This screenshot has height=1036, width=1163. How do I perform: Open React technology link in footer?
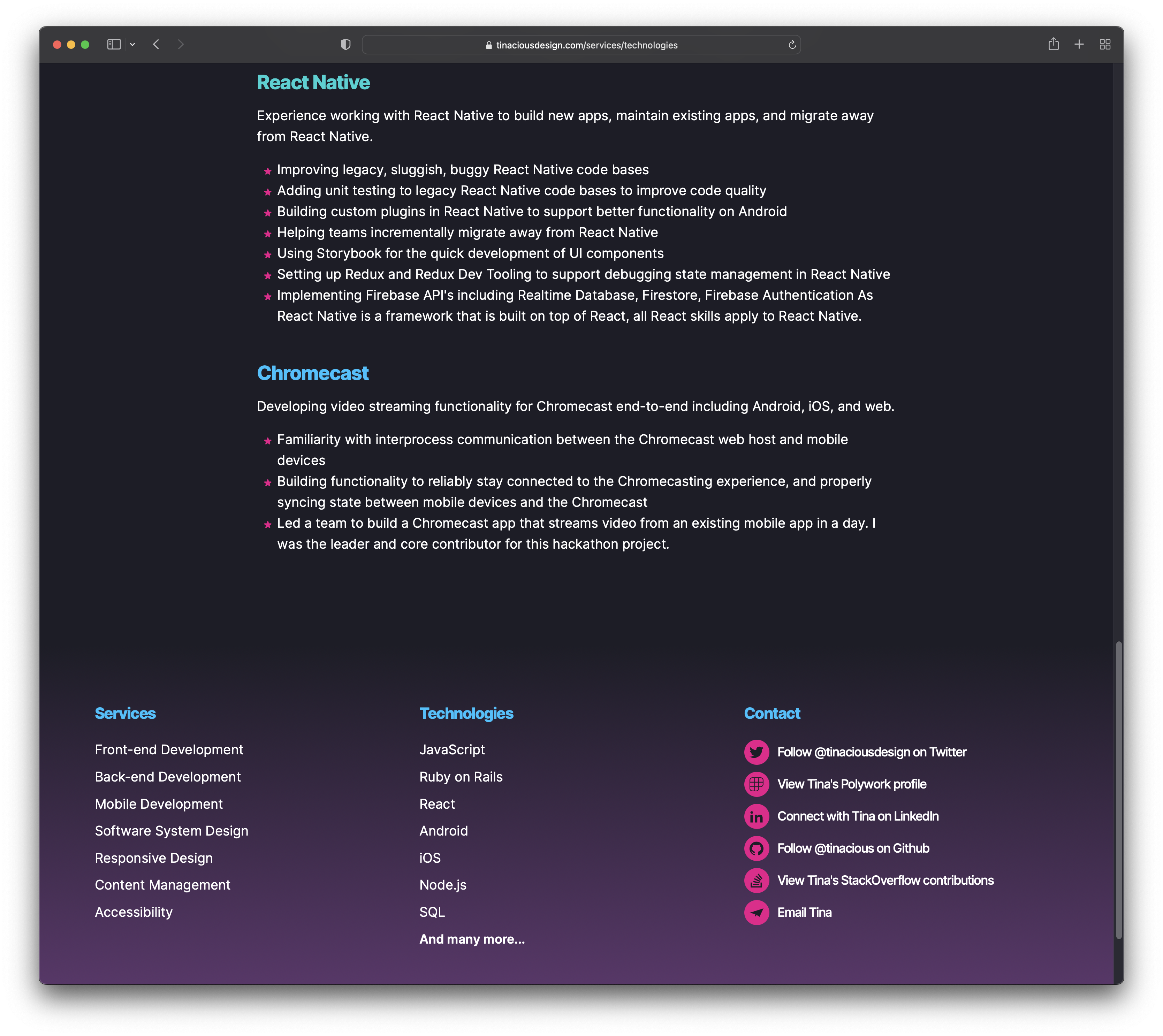[437, 804]
